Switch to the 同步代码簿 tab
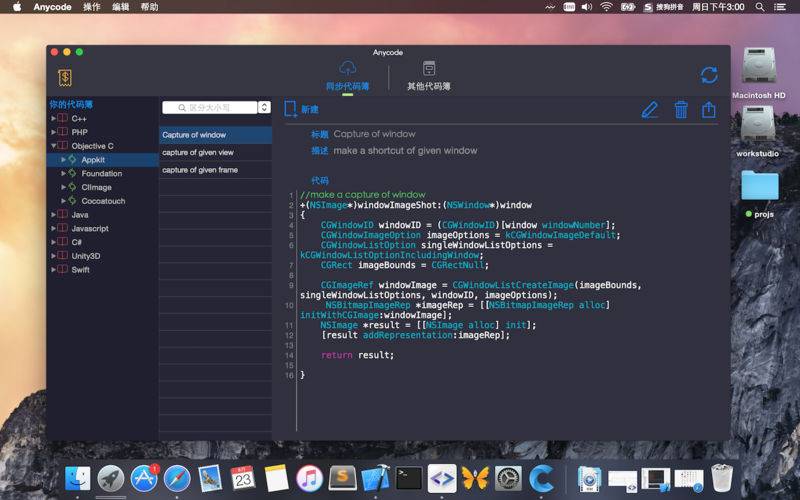This screenshot has width=800, height=500. click(347, 76)
